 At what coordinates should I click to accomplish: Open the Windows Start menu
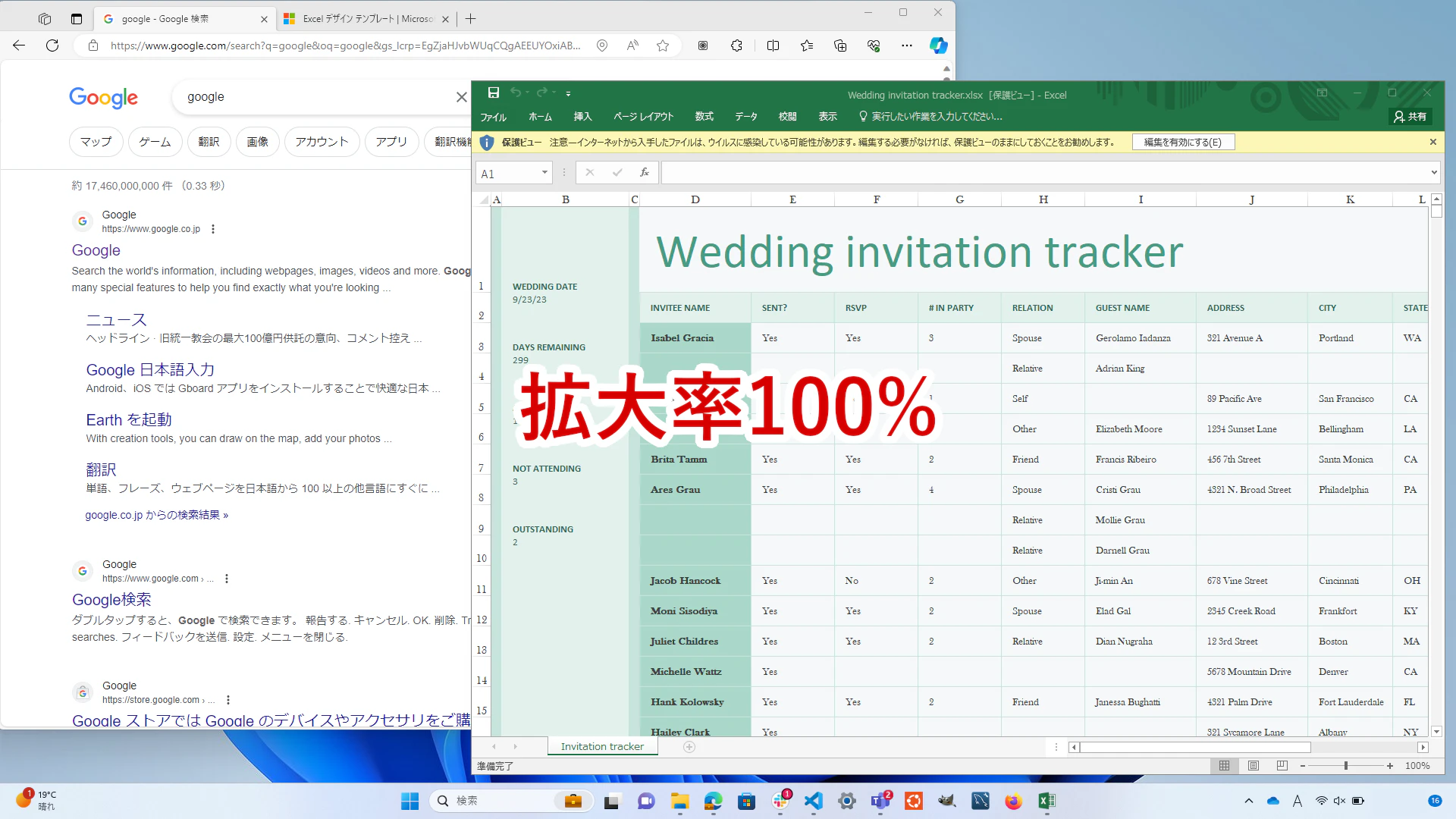(409, 801)
